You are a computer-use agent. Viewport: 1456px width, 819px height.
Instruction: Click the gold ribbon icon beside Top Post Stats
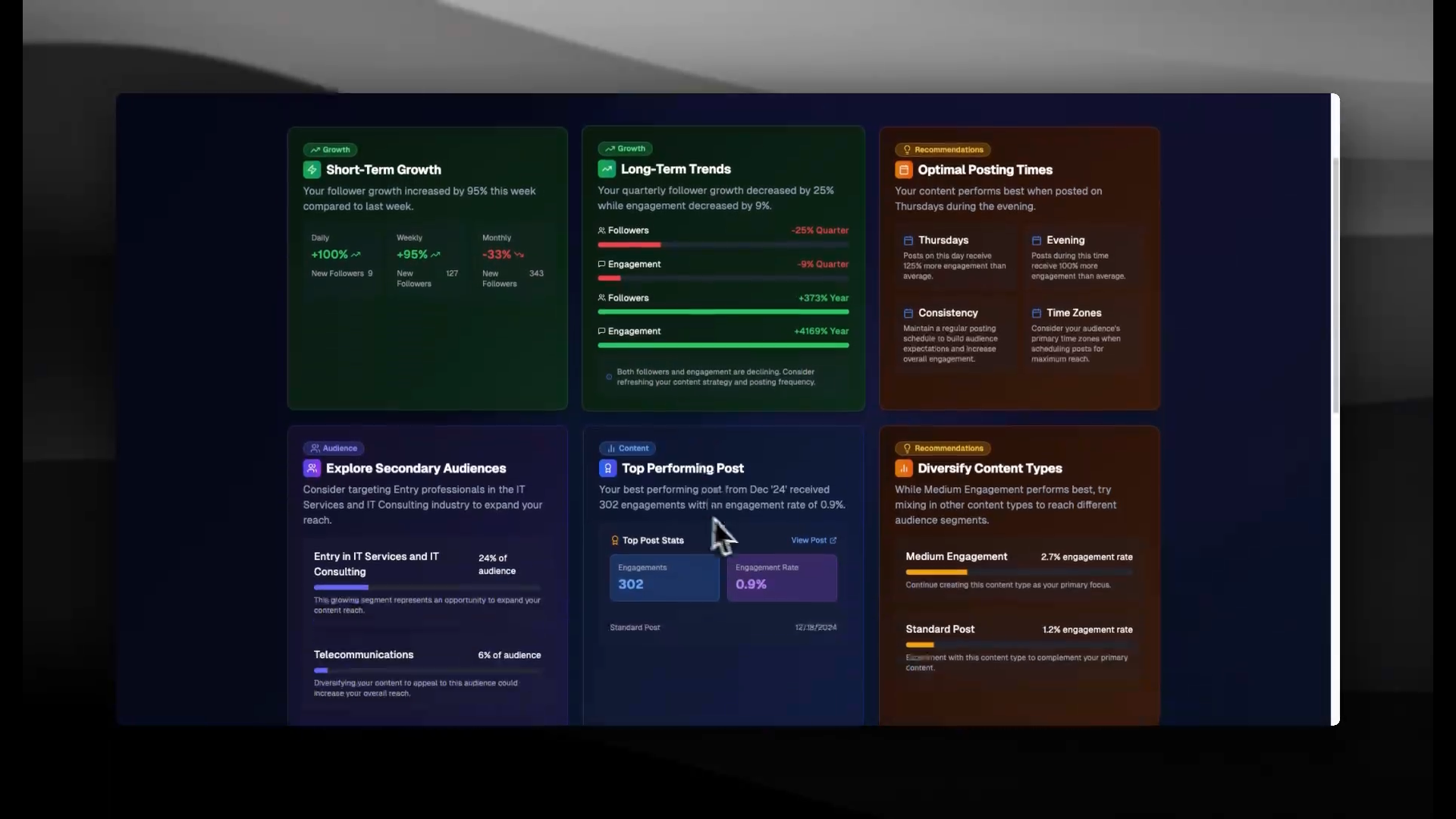pos(615,540)
